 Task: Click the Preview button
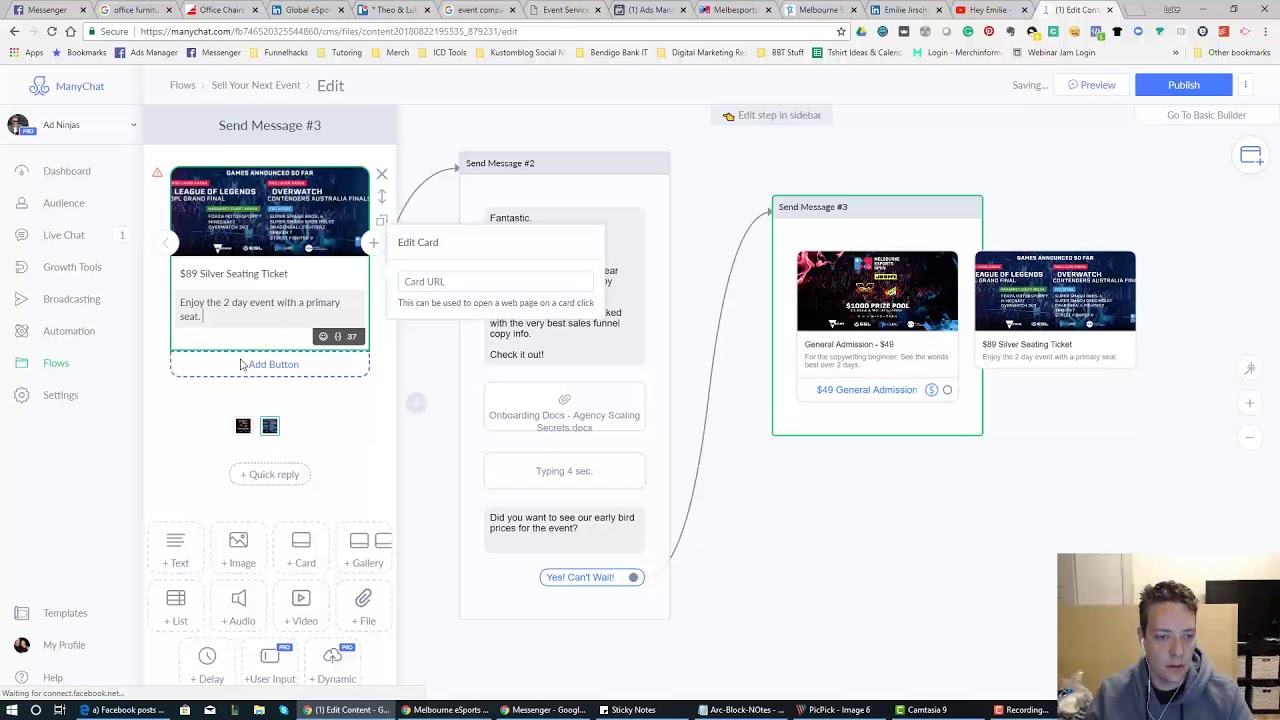coord(1091,85)
